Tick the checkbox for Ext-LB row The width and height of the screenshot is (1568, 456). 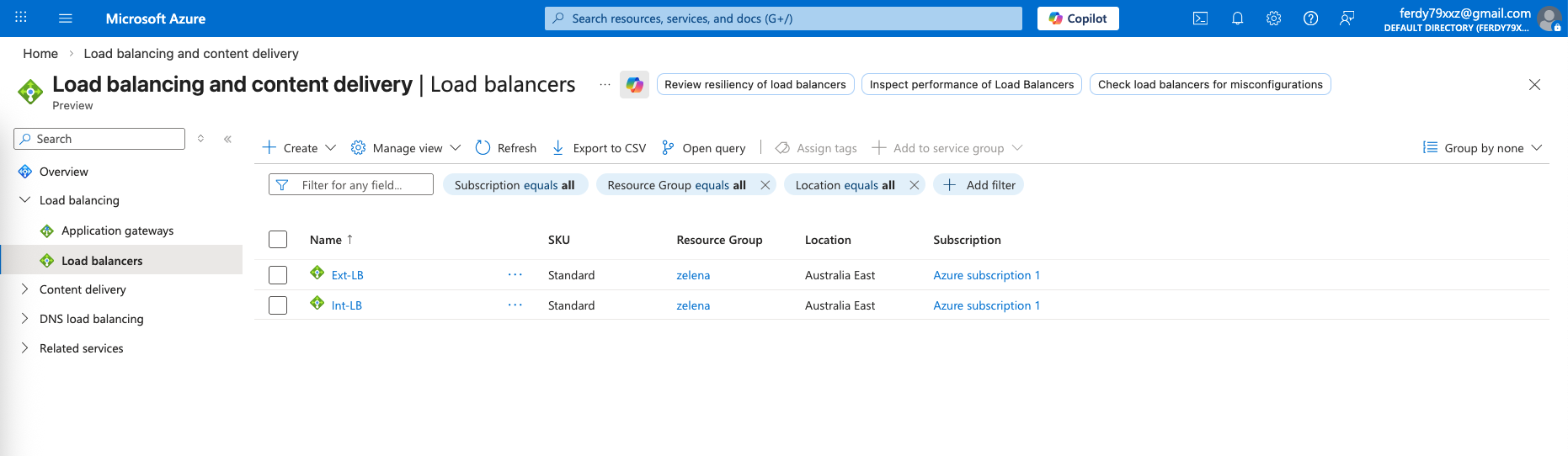(x=278, y=275)
